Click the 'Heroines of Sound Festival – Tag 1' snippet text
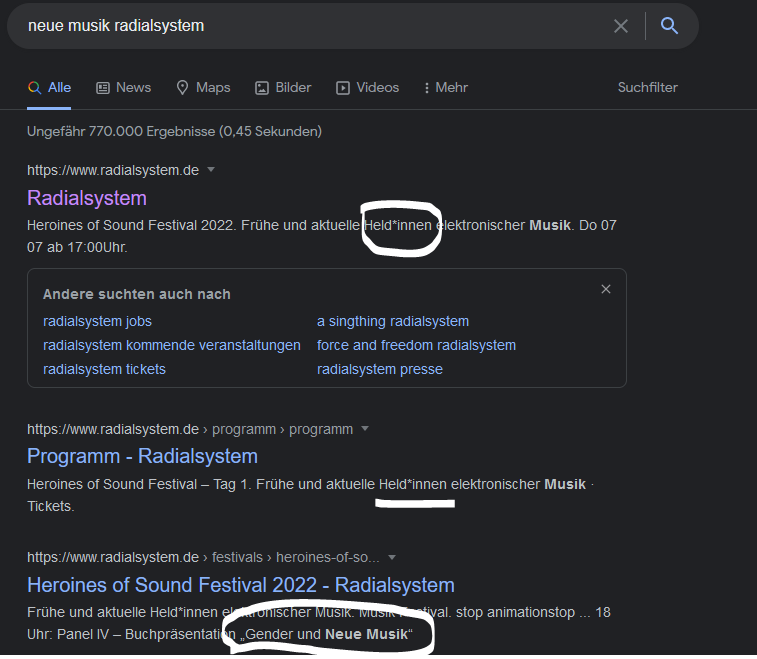The width and height of the screenshot is (757, 659). (138, 484)
